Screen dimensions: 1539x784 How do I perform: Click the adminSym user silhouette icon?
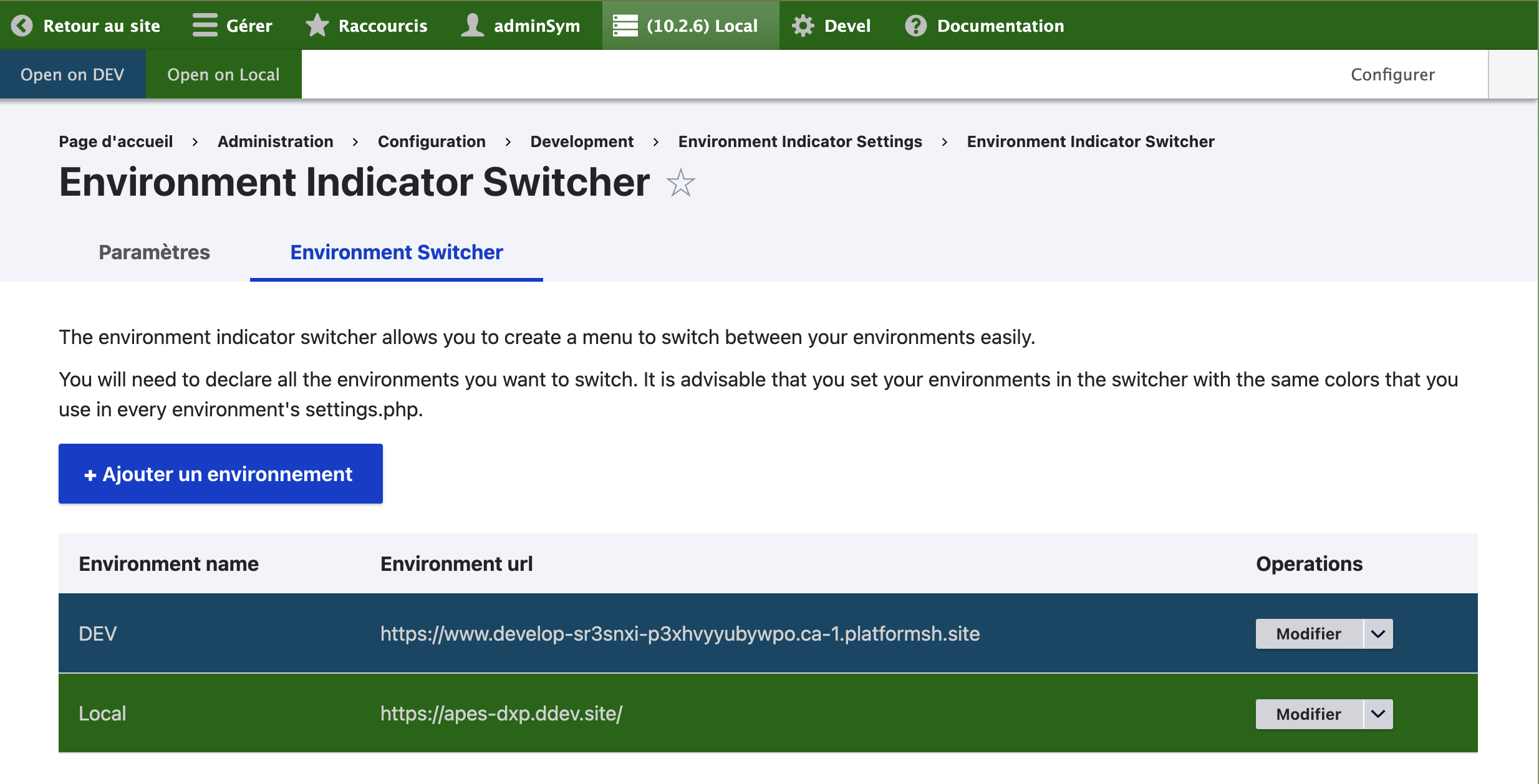pyautogui.click(x=473, y=26)
